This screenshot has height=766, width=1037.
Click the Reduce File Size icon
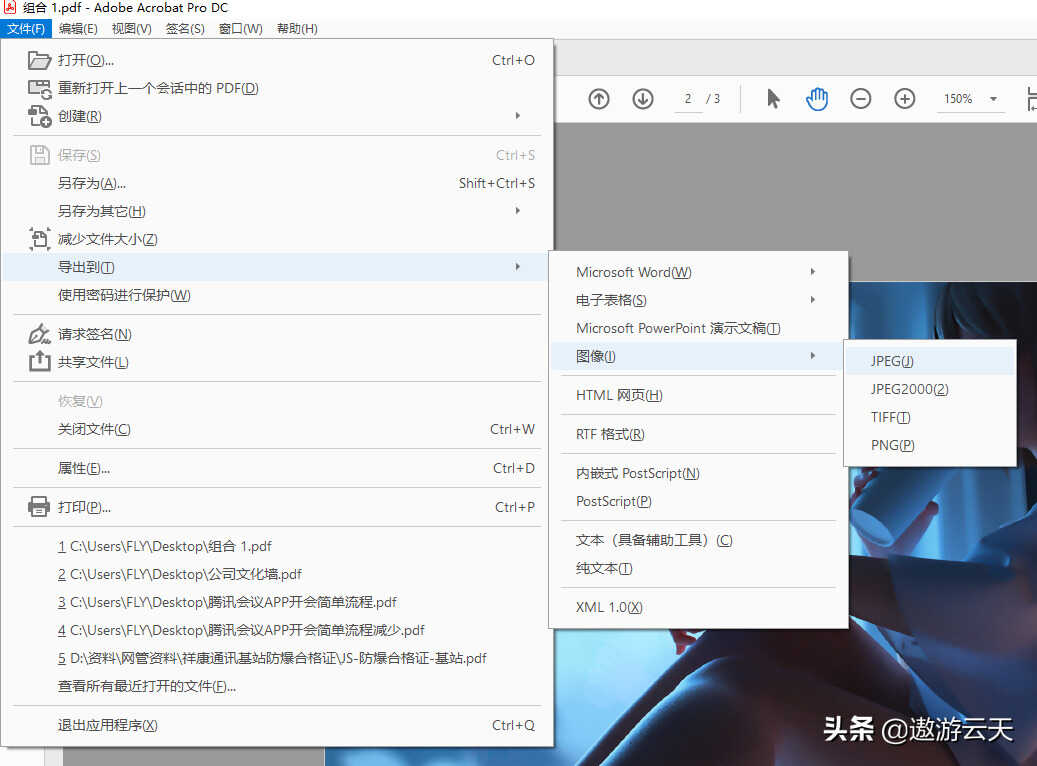tap(39, 239)
